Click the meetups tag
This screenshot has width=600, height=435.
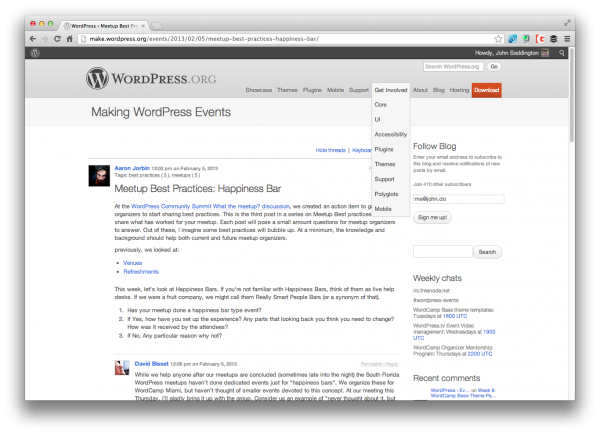(x=182, y=175)
